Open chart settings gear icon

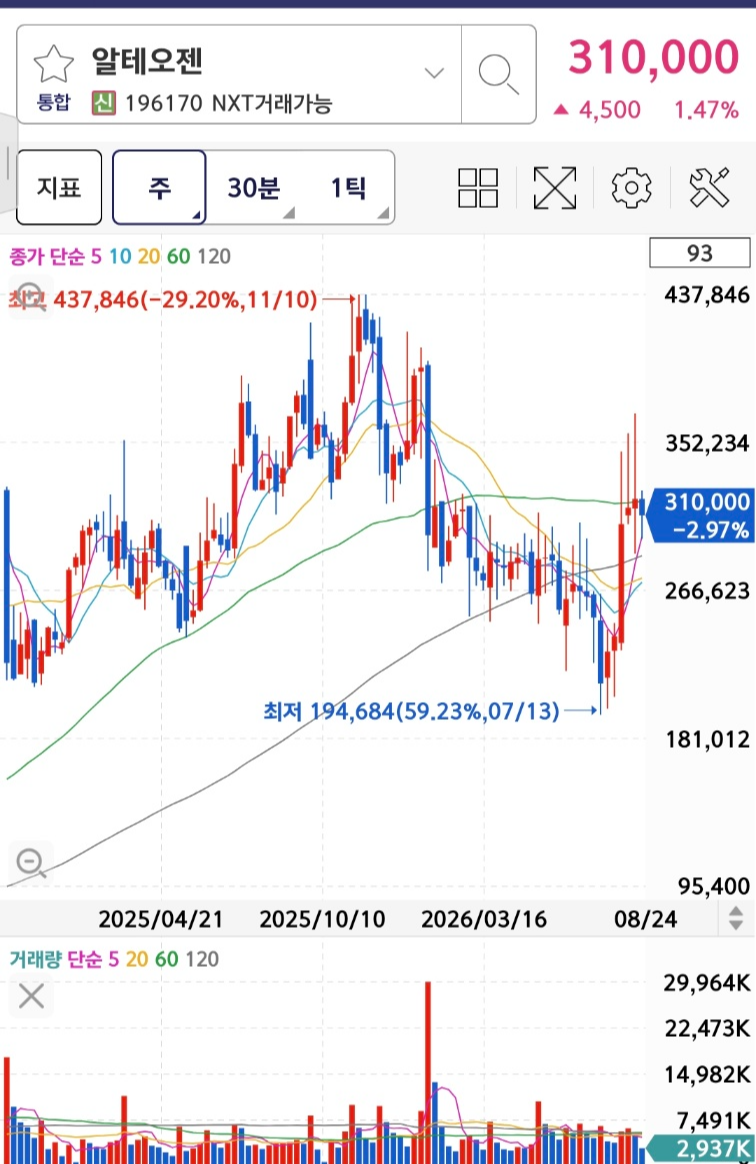click(631, 187)
